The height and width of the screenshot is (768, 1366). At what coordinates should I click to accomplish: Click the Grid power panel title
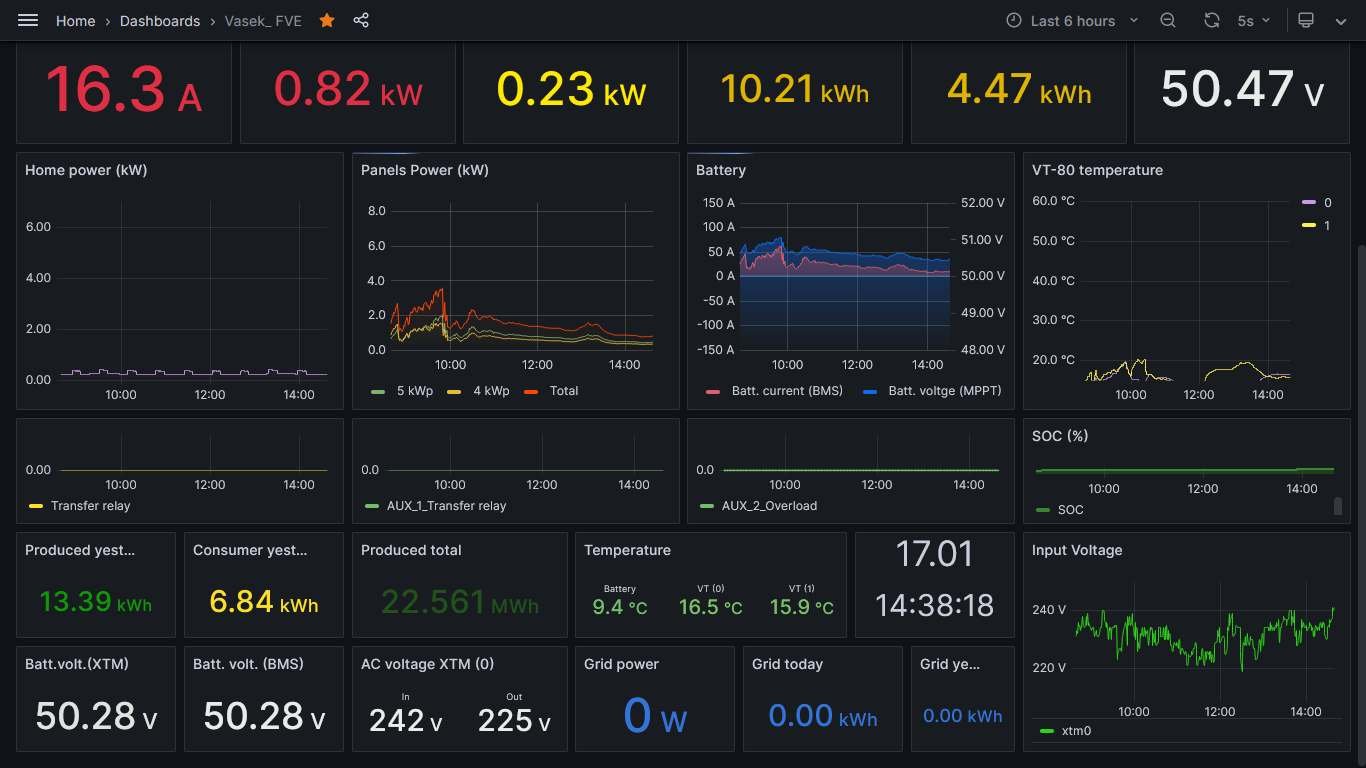[x=621, y=664]
